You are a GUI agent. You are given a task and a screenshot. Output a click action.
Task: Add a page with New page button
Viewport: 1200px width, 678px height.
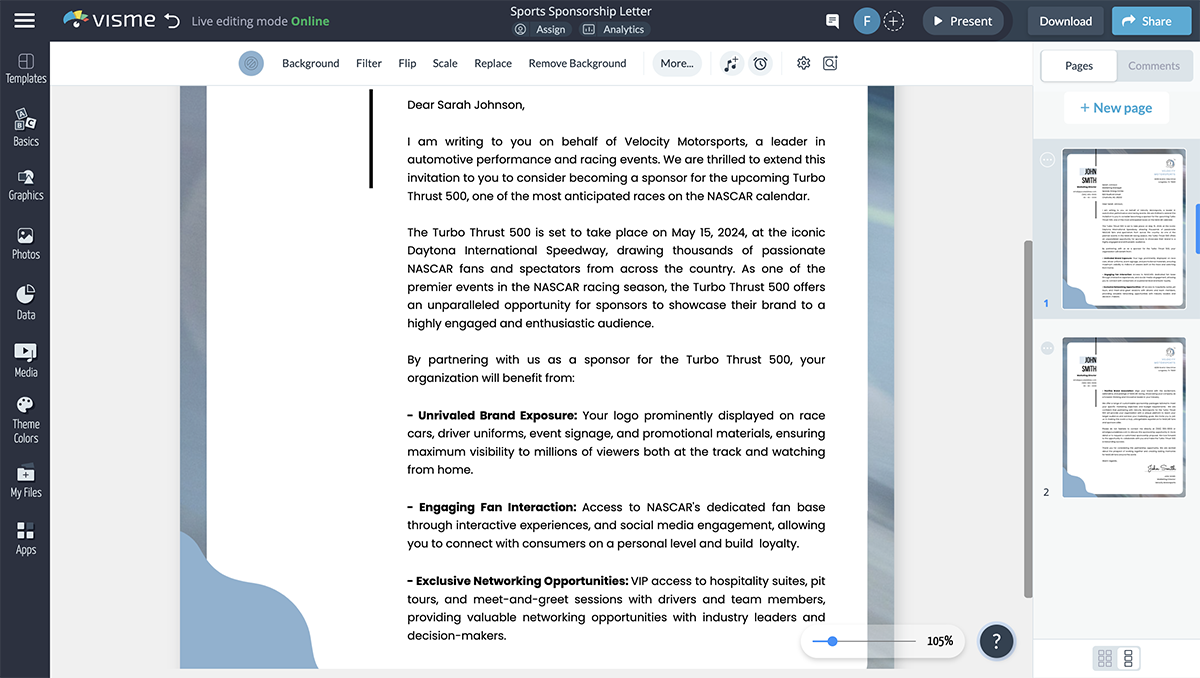coord(1116,107)
